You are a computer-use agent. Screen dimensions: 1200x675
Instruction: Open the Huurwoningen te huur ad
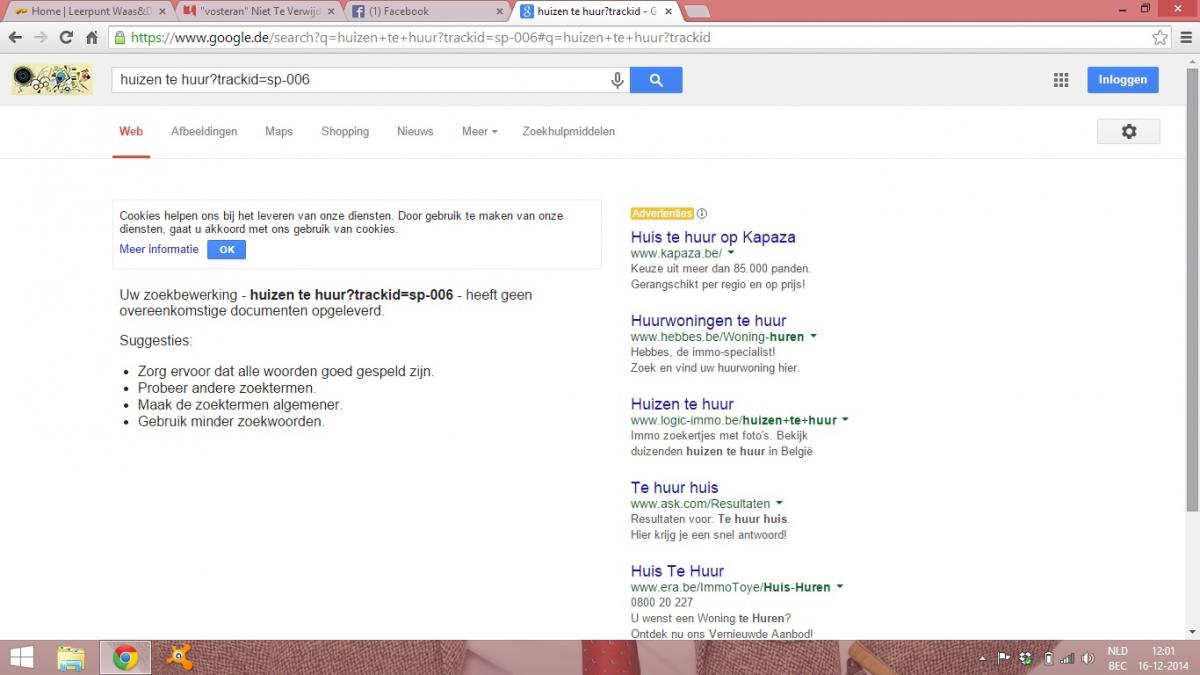pos(708,320)
